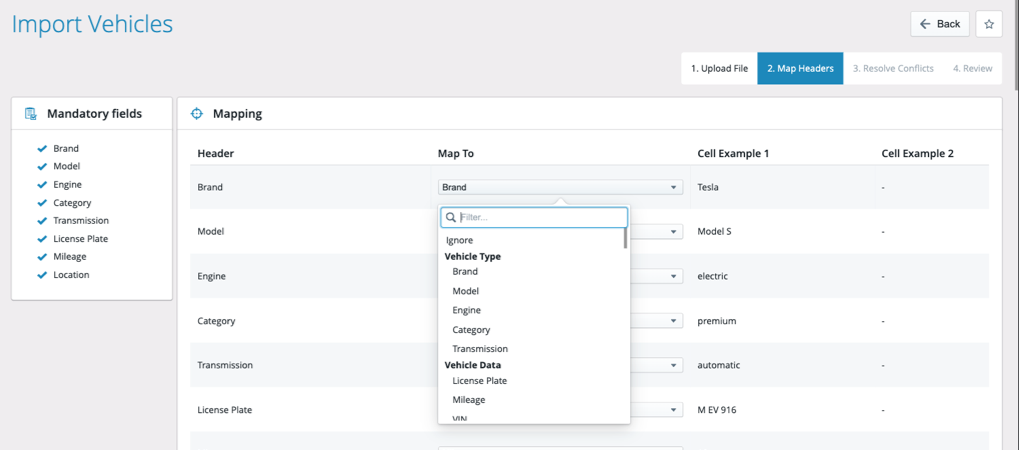1019x450 pixels.
Task: Expand the Transmission row dropdown arrow
Action: coord(674,365)
